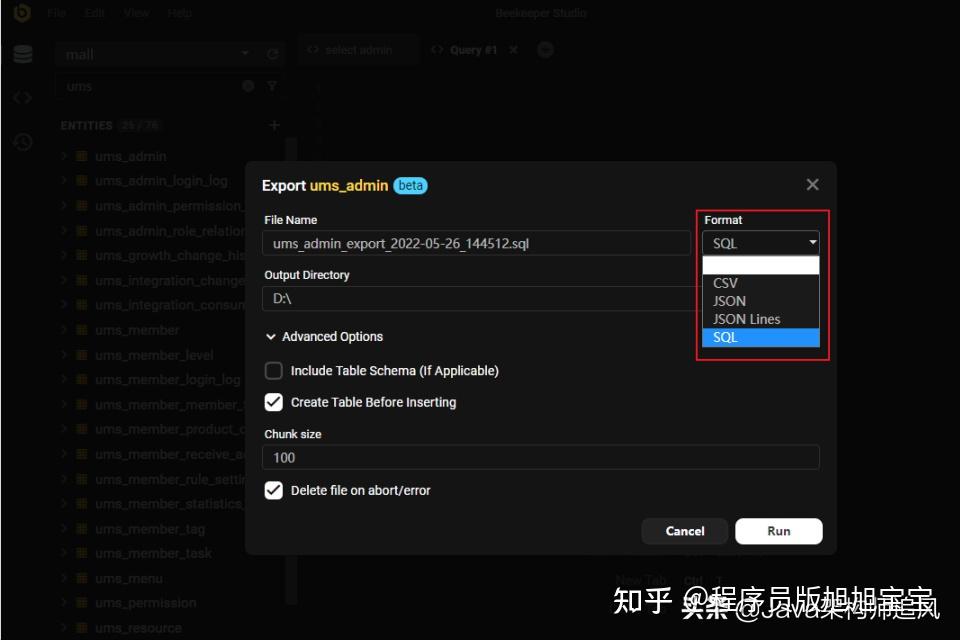
Task: Switch to the select admin tab
Action: (358, 50)
